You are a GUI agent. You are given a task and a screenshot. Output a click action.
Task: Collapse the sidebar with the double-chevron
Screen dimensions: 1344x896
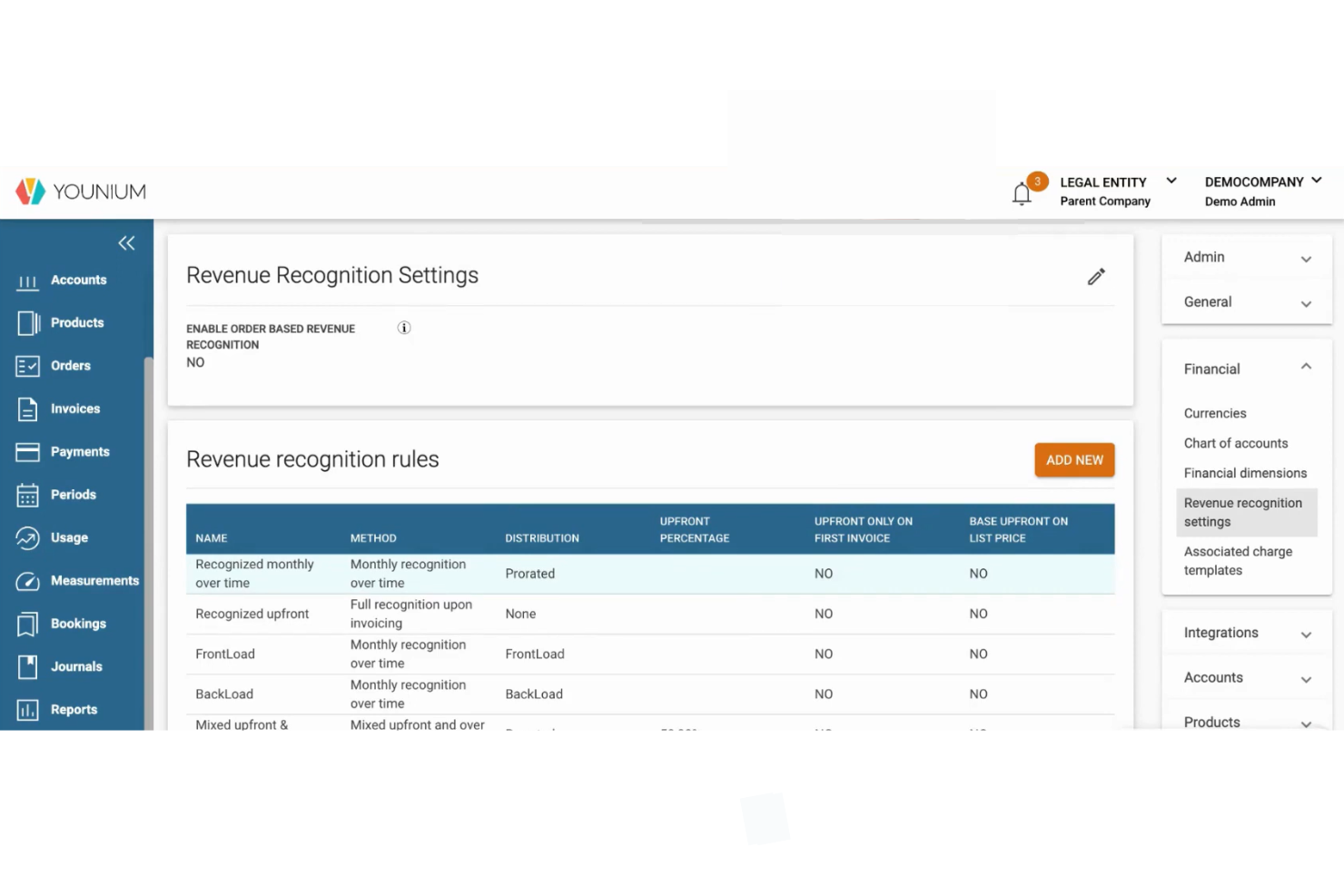coord(126,242)
